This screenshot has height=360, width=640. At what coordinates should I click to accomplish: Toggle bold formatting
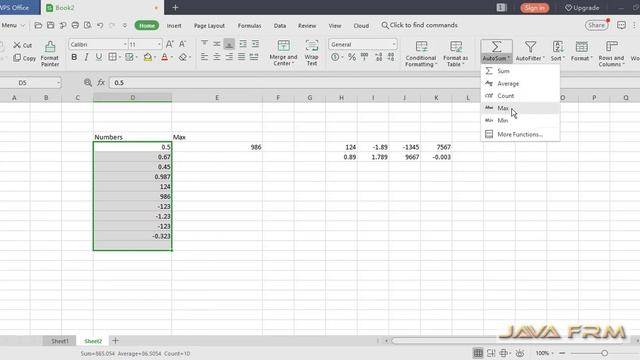coord(74,57)
